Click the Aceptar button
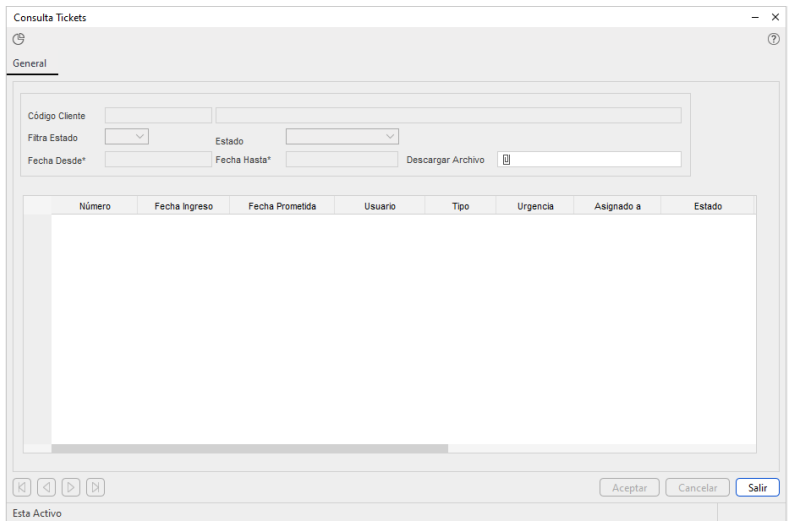Screen dimensions: 790x523 629,488
